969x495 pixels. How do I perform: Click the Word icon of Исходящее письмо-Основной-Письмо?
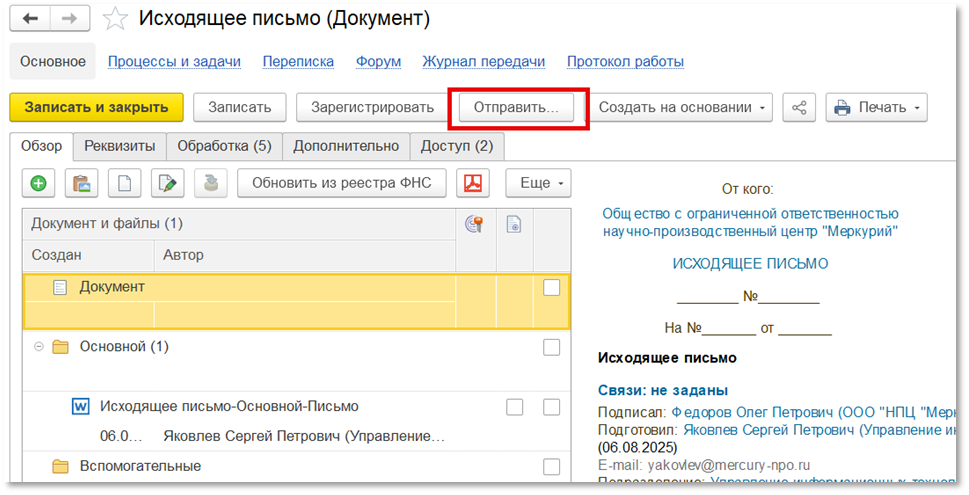point(80,407)
